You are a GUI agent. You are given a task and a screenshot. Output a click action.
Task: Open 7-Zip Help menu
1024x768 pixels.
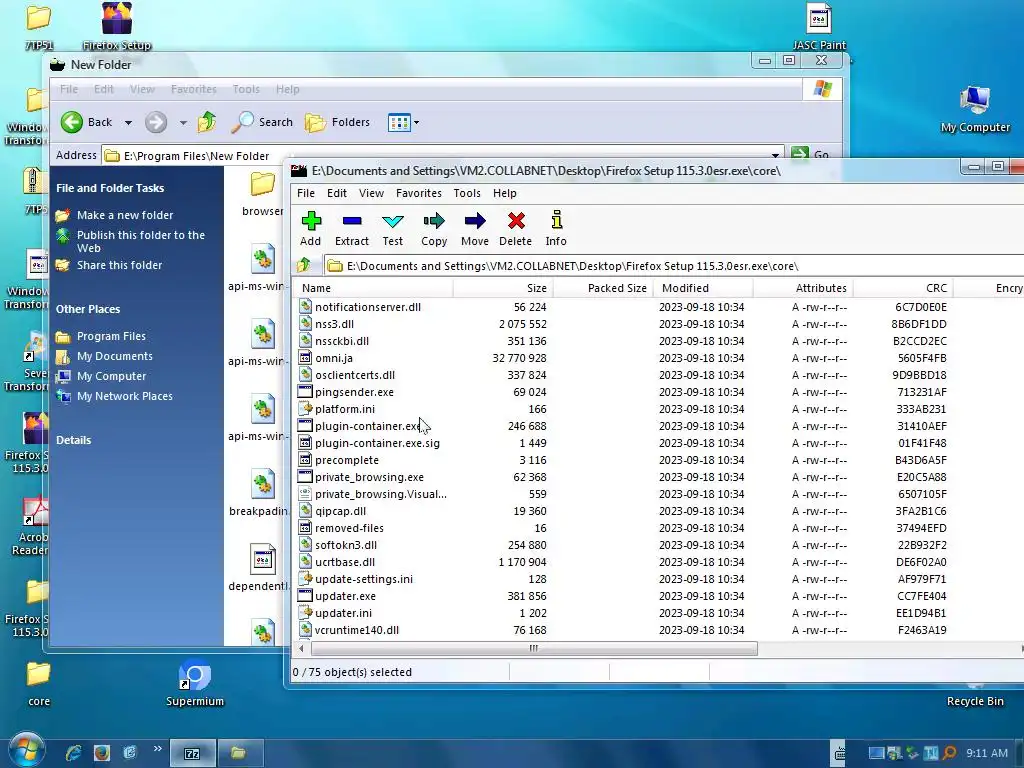[505, 193]
